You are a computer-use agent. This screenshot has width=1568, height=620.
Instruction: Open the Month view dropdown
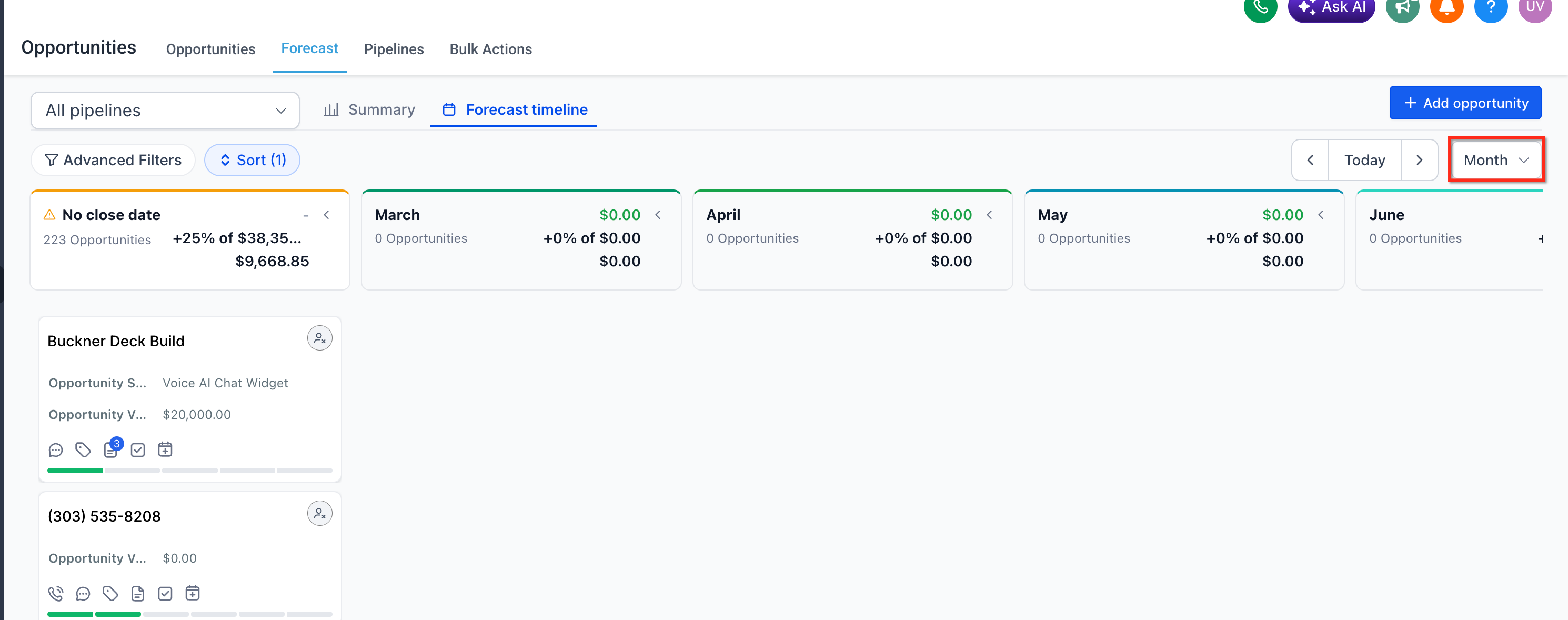click(x=1496, y=160)
